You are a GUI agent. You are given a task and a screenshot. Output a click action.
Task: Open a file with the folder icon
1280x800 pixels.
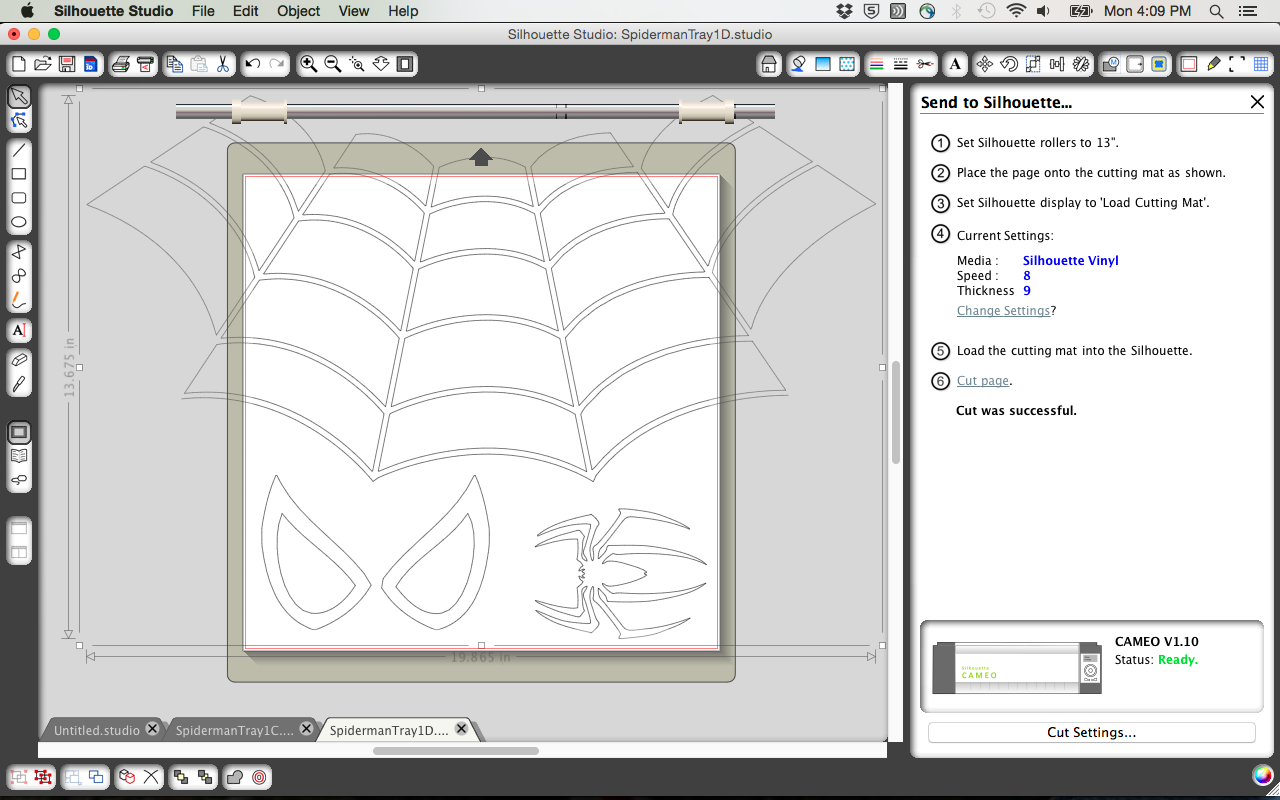point(42,64)
